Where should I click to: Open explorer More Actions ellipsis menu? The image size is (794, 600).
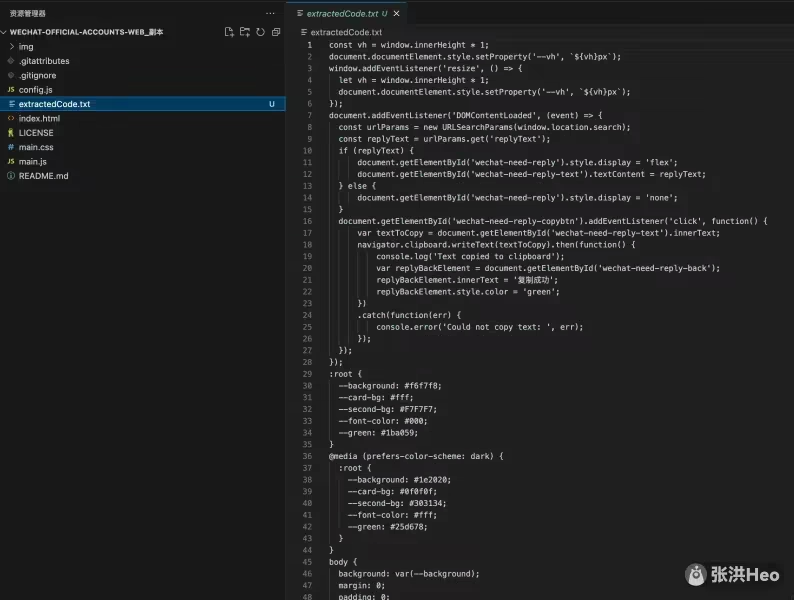click(270, 13)
